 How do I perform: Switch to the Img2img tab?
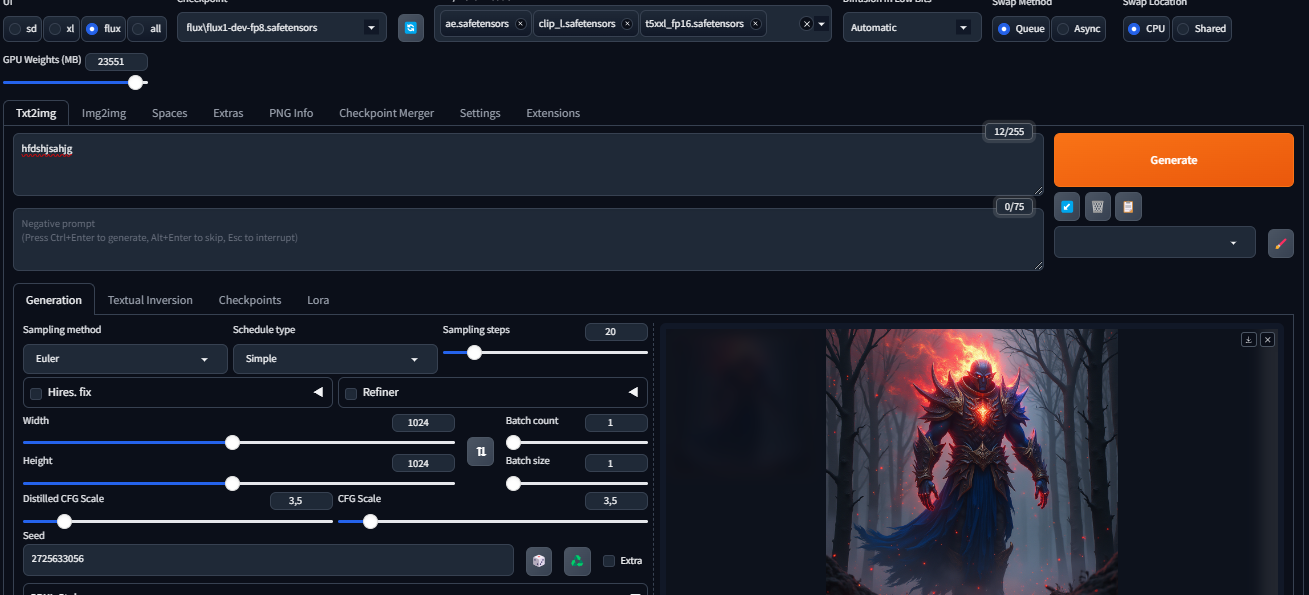(x=104, y=113)
